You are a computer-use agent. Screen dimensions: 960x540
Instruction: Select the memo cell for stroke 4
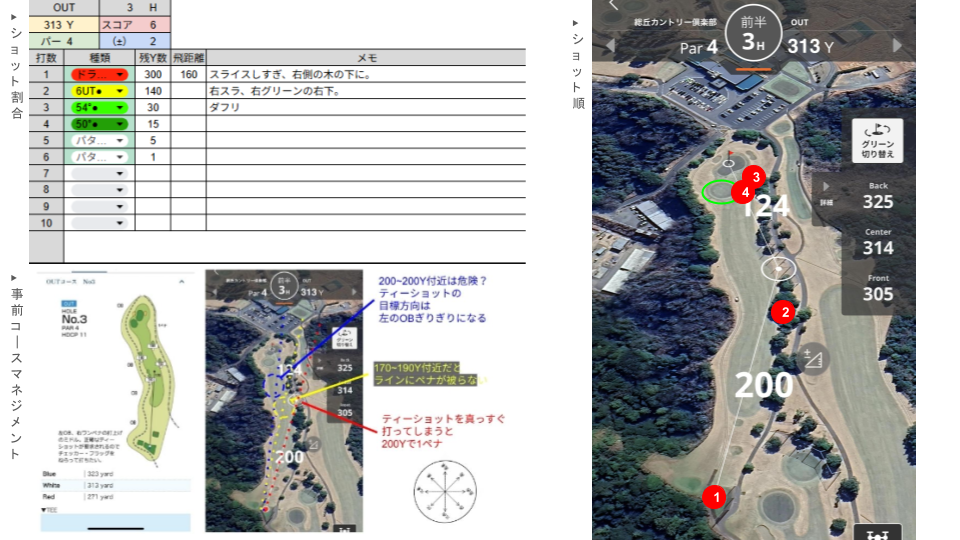tap(365, 124)
